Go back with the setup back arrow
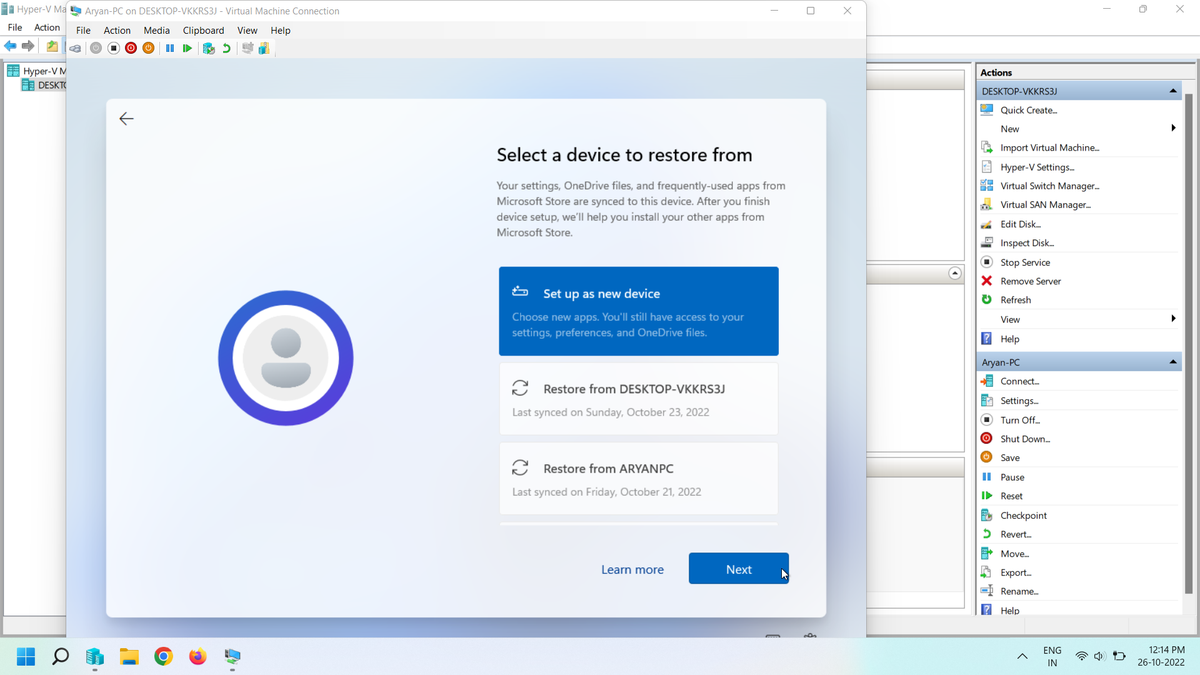 (x=126, y=119)
